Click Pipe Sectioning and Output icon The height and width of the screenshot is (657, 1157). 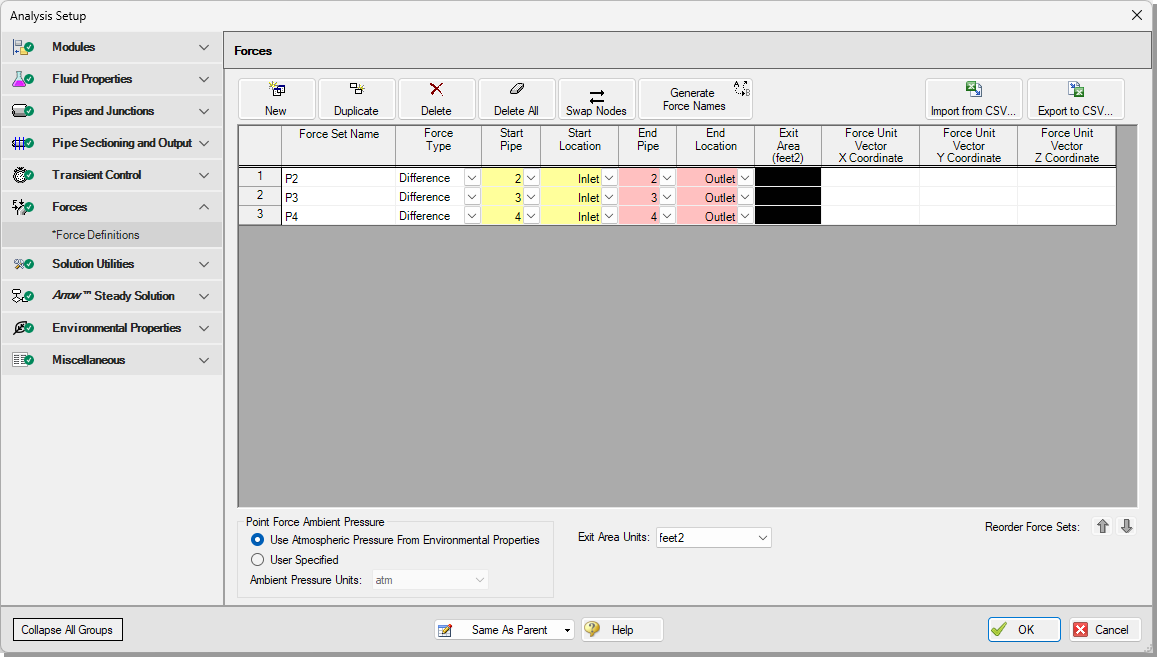(23, 142)
